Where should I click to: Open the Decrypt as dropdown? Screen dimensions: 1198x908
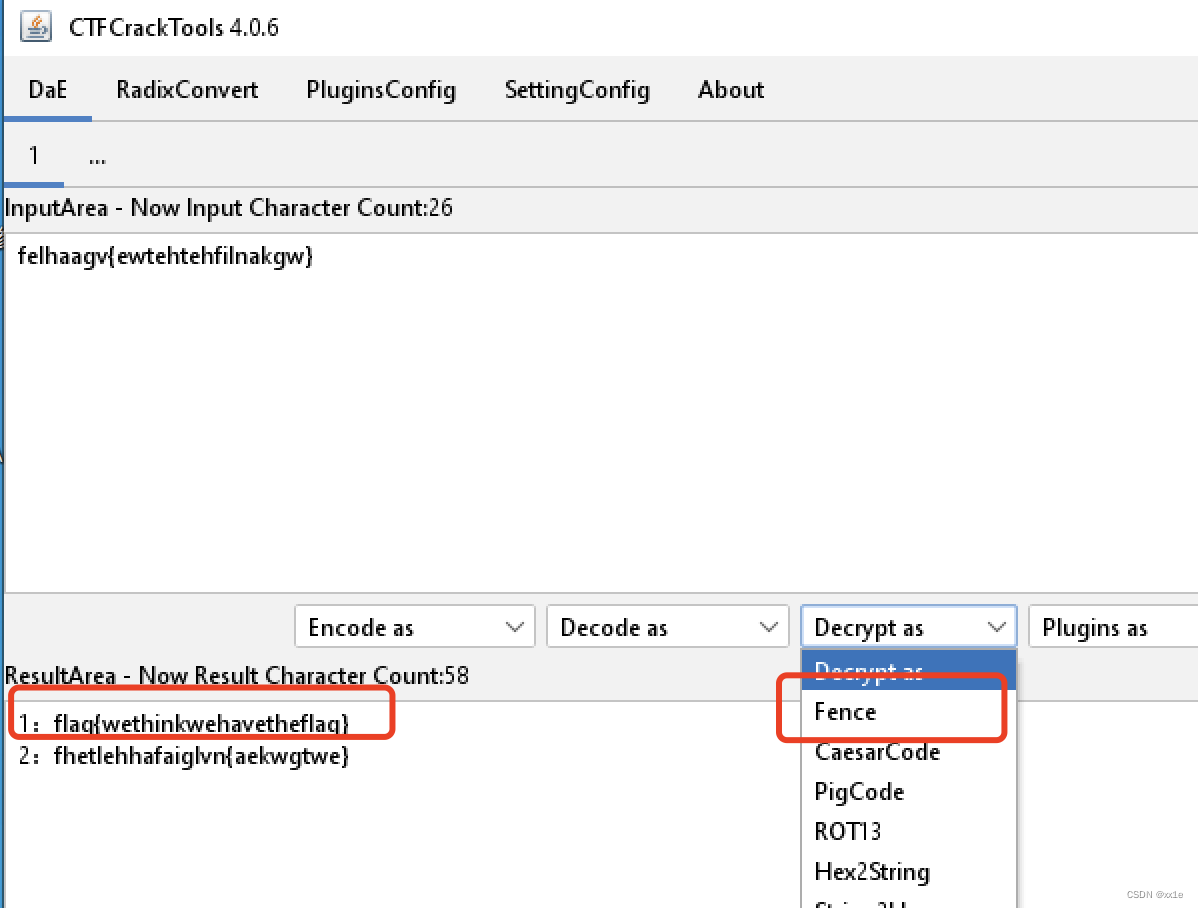pyautogui.click(x=907, y=626)
